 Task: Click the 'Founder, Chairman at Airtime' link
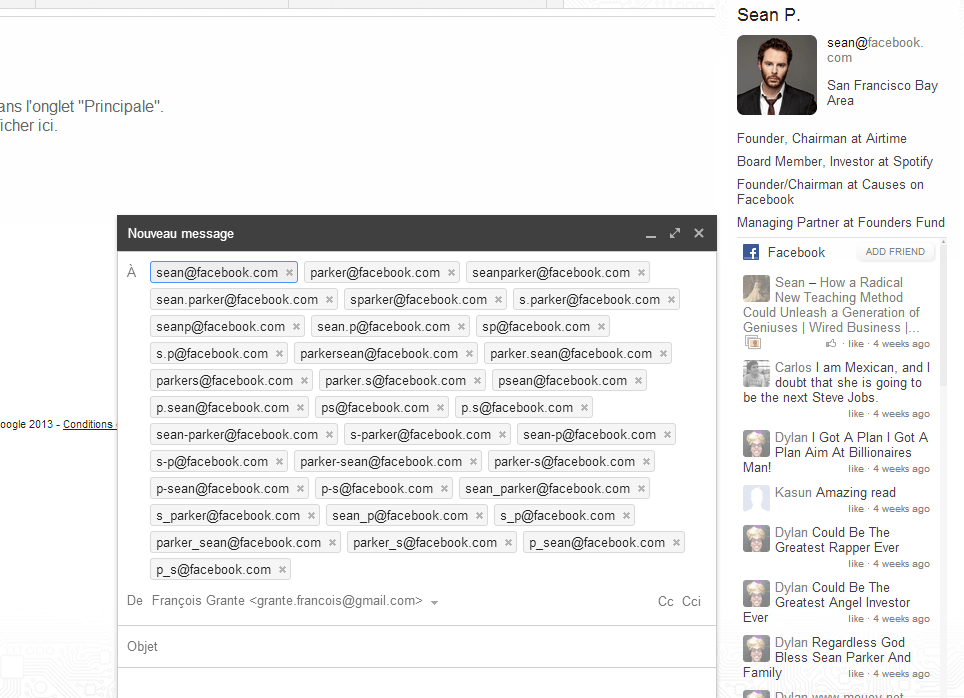pos(821,138)
